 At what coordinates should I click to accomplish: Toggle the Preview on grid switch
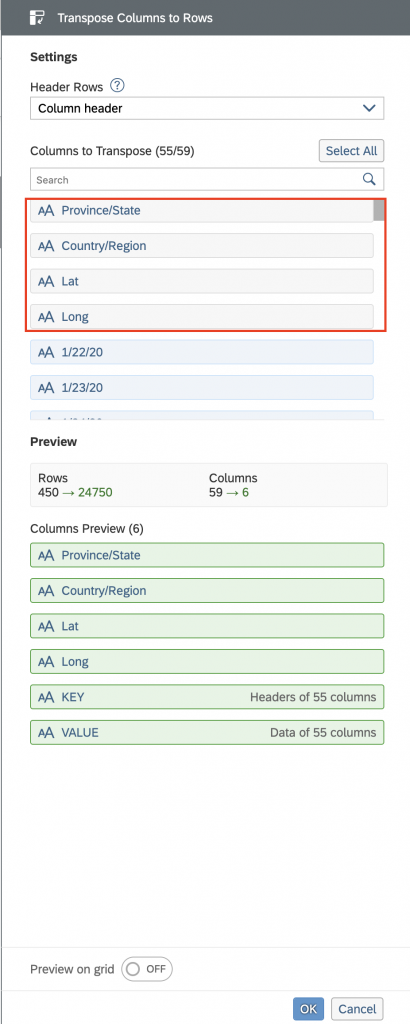click(x=147, y=969)
